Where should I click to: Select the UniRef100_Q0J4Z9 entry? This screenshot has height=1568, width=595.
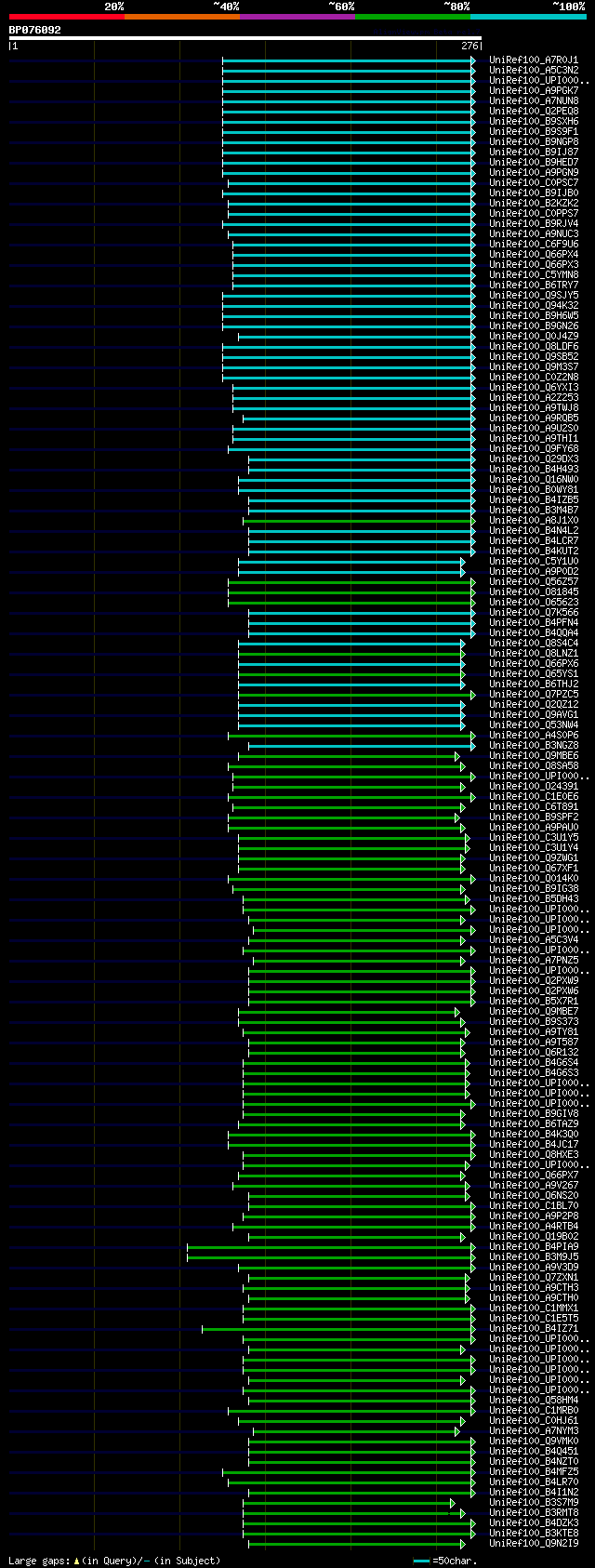click(534, 337)
